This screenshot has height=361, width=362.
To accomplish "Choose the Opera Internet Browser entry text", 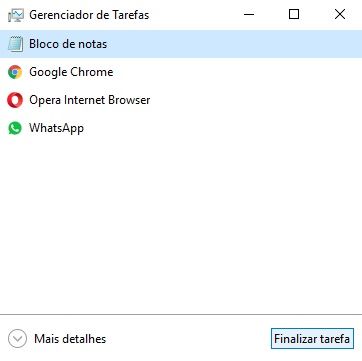I will point(90,100).
